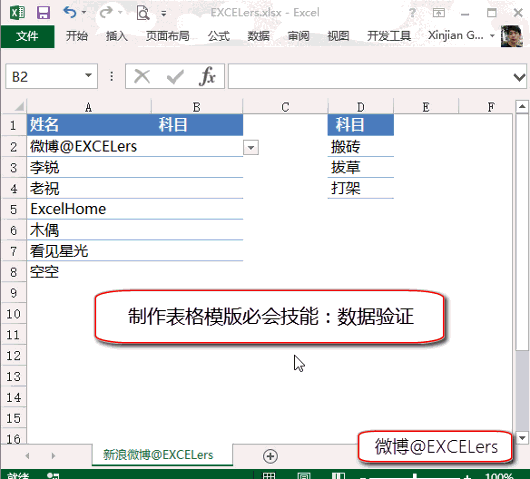Click the red callout about 数据验证
The width and height of the screenshot is (530, 479).
coord(269,317)
